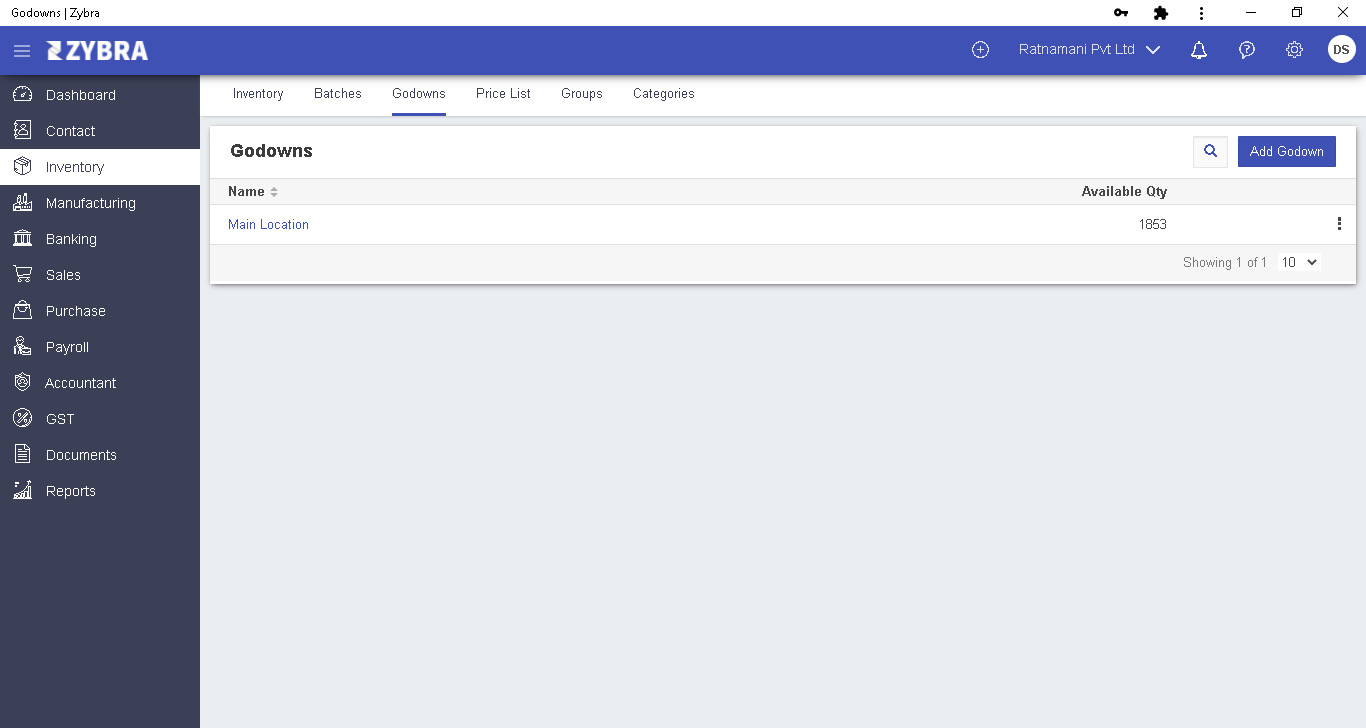Open the notifications bell
The image size is (1366, 728).
1199,50
